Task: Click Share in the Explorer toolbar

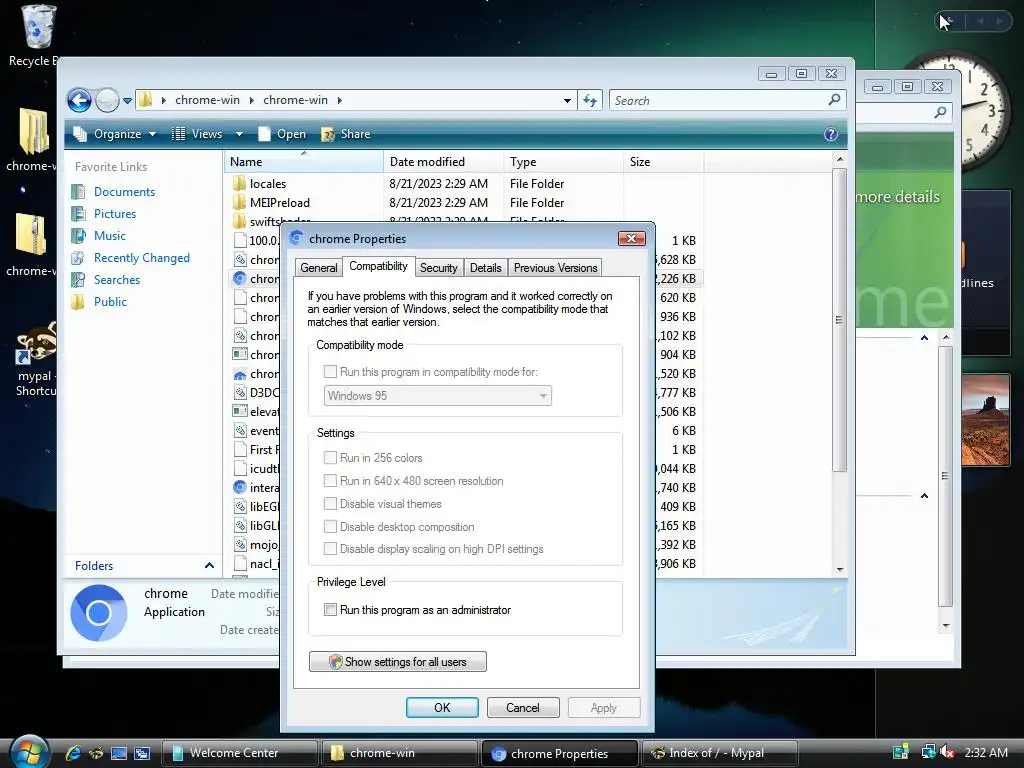Action: click(346, 134)
